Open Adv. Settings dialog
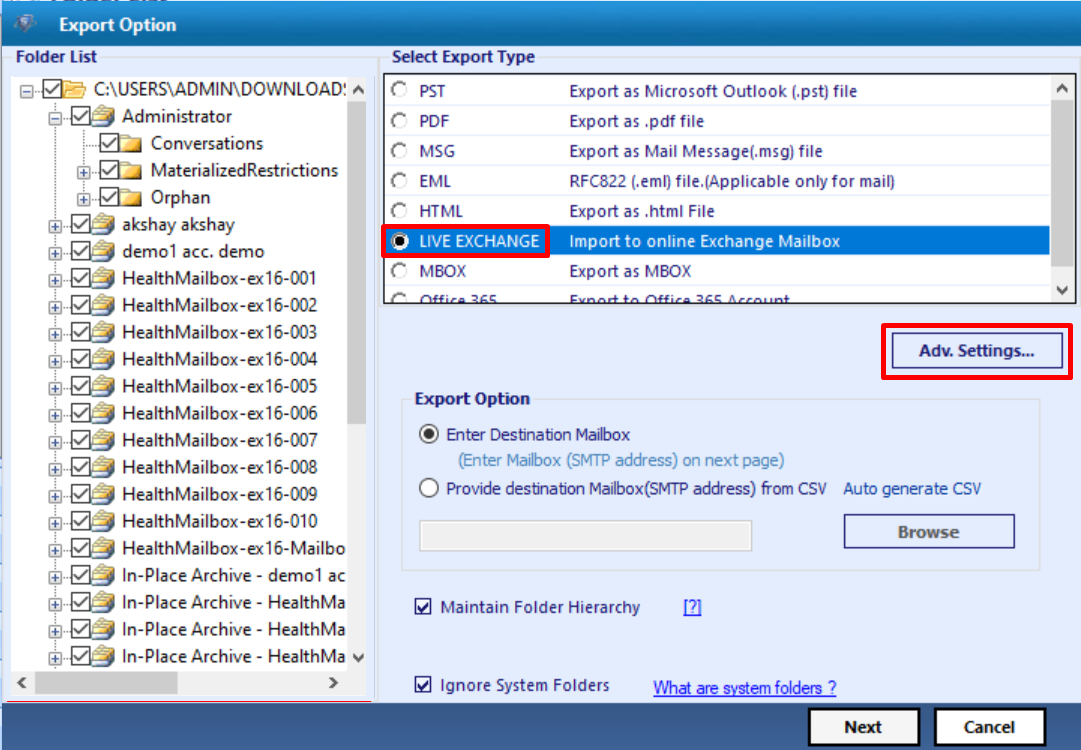 [976, 351]
